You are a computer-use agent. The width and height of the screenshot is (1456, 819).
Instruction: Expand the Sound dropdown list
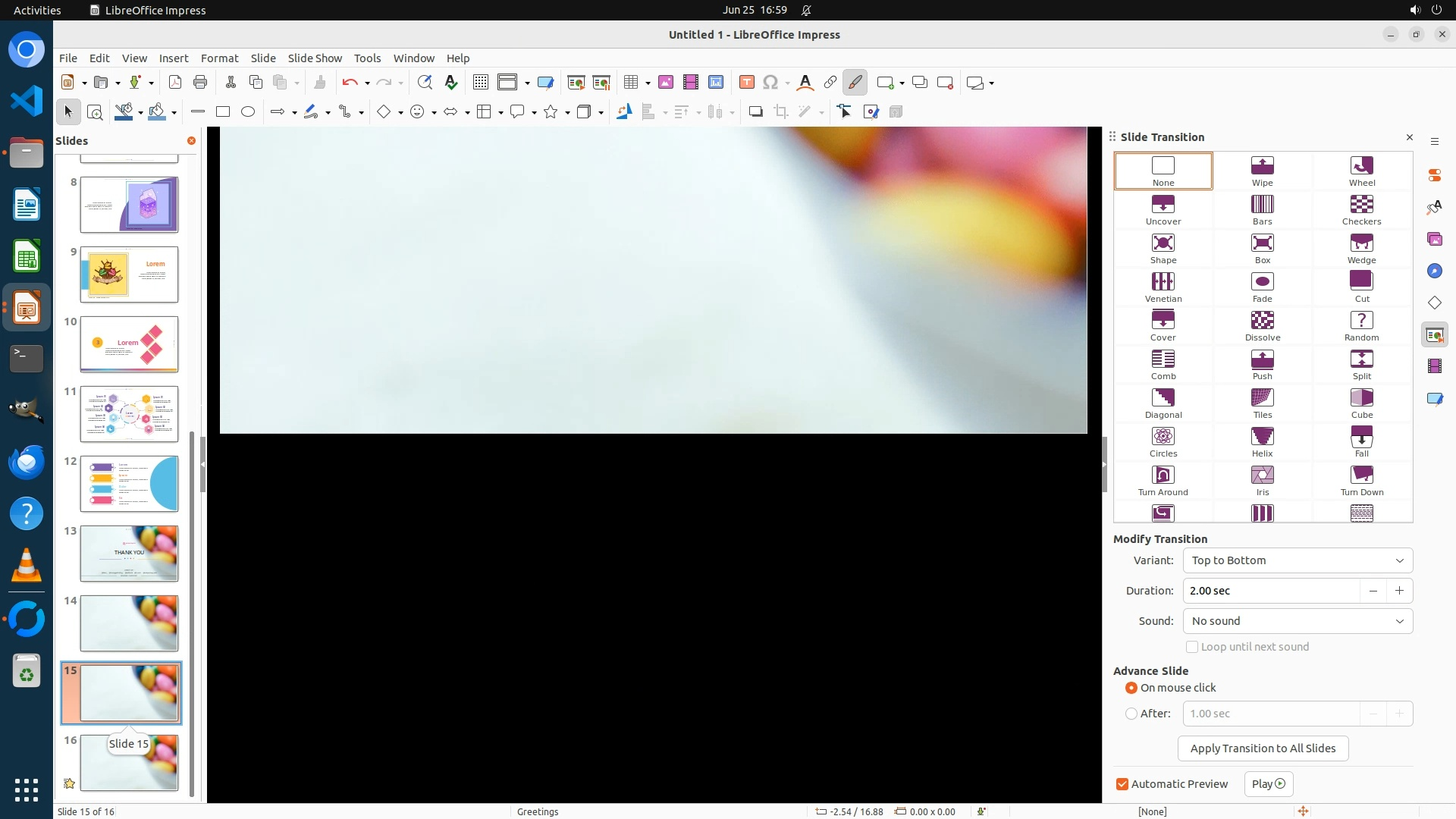(x=1297, y=621)
